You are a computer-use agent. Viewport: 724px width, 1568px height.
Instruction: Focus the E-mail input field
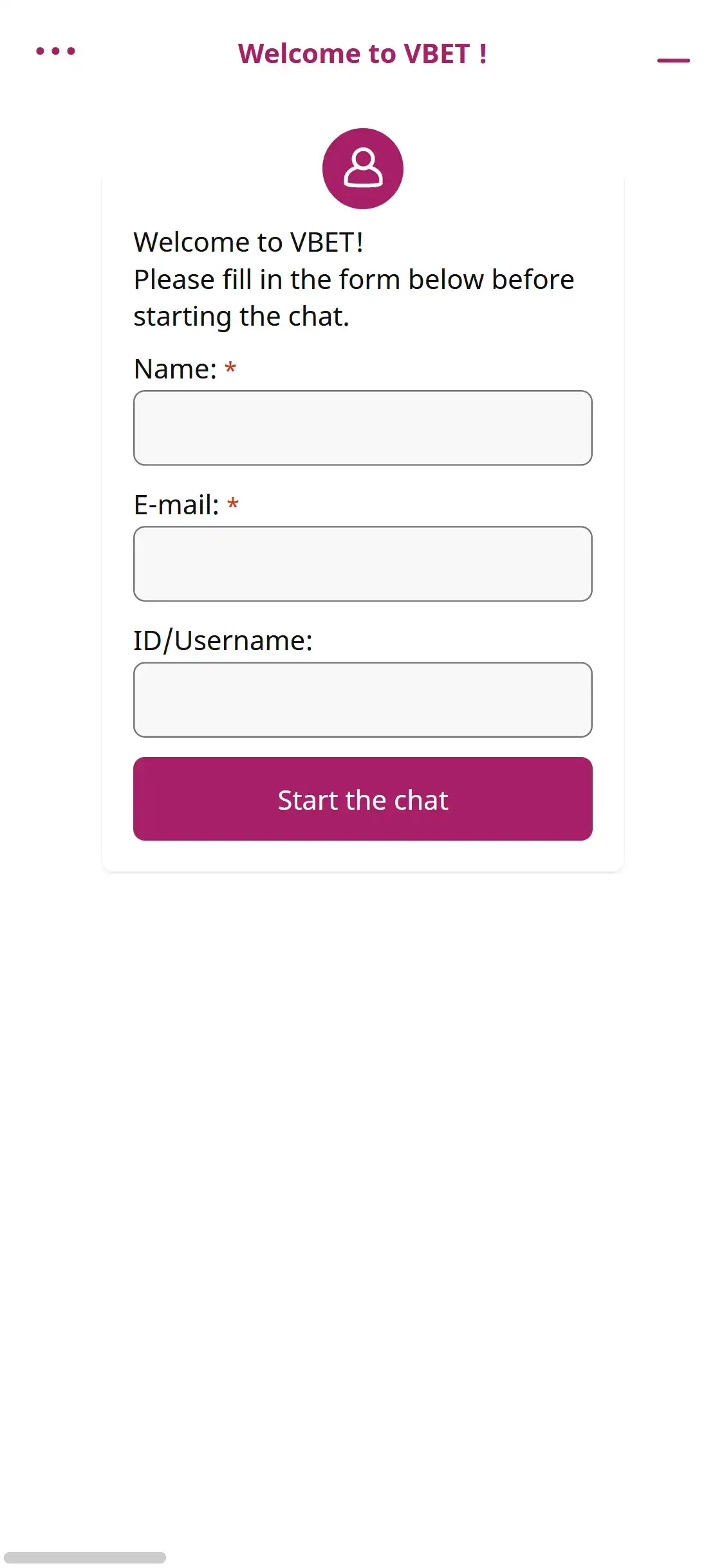(x=363, y=564)
